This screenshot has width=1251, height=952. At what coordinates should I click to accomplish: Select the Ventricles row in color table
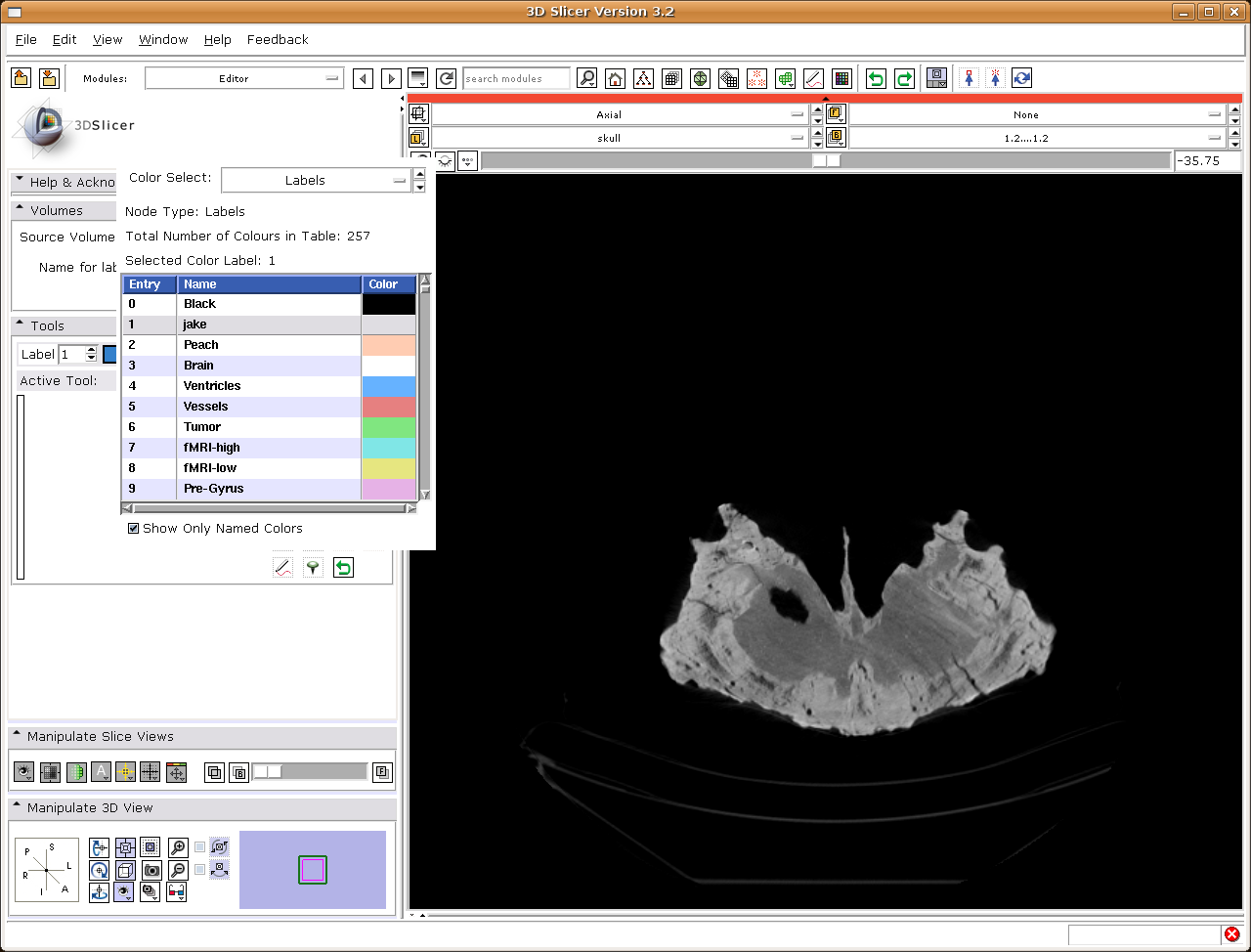pyautogui.click(x=270, y=386)
